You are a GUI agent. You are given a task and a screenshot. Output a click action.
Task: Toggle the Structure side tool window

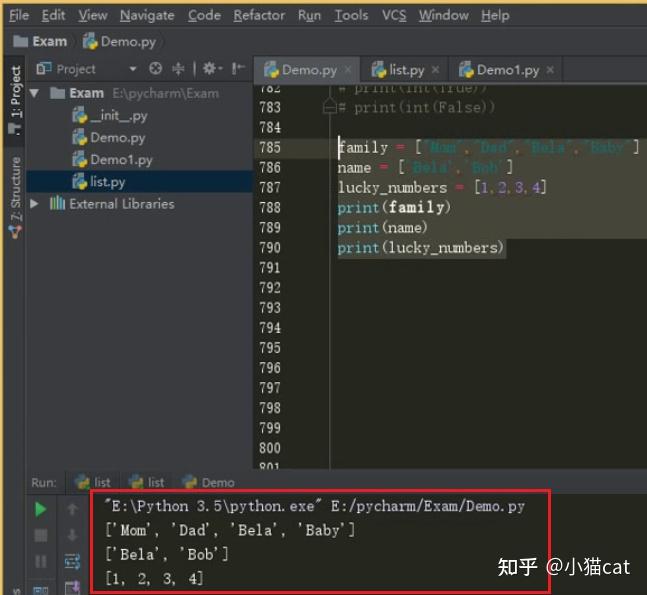coord(15,196)
